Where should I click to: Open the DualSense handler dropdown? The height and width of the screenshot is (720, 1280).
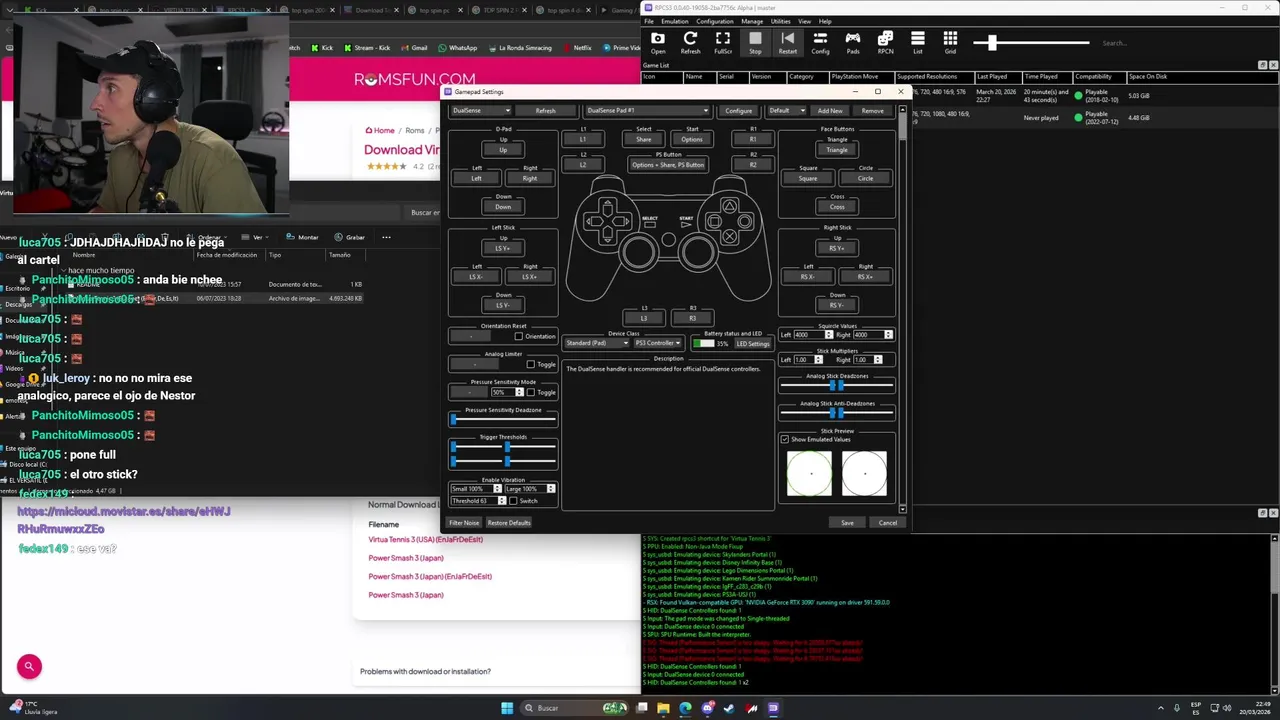481,111
